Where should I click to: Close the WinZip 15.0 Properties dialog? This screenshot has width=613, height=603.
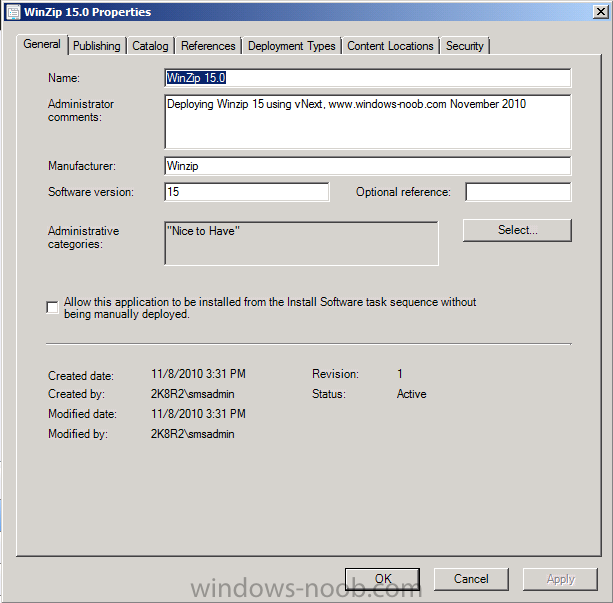point(600,12)
